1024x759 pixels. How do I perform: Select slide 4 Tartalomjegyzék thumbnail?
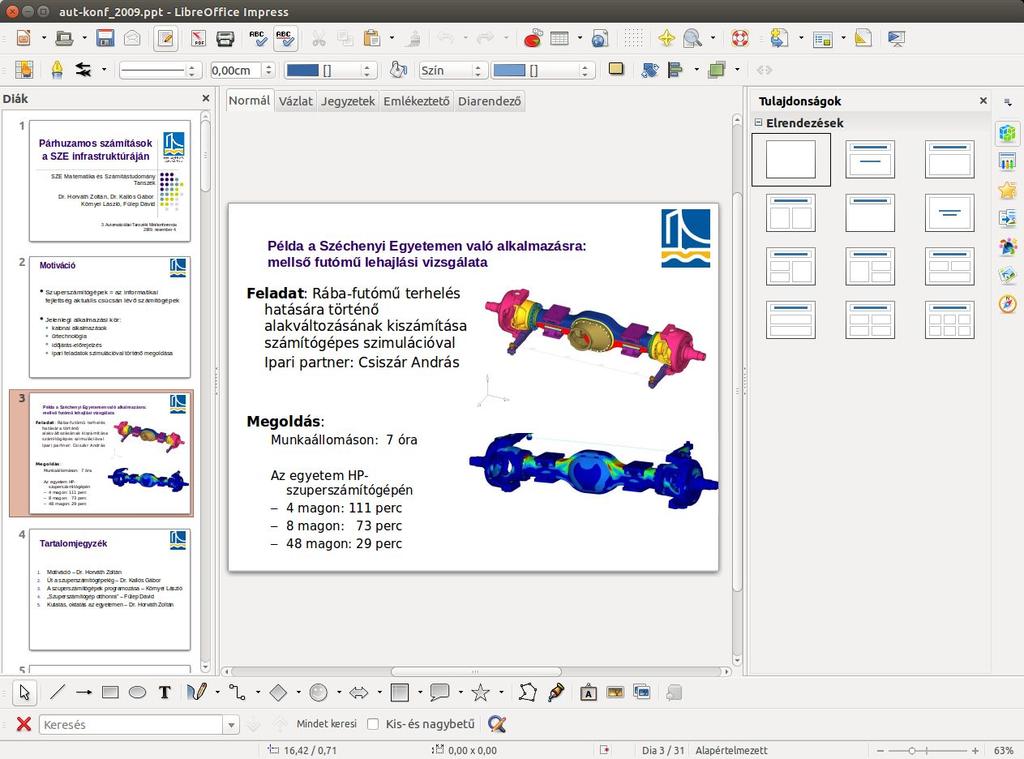coord(110,589)
